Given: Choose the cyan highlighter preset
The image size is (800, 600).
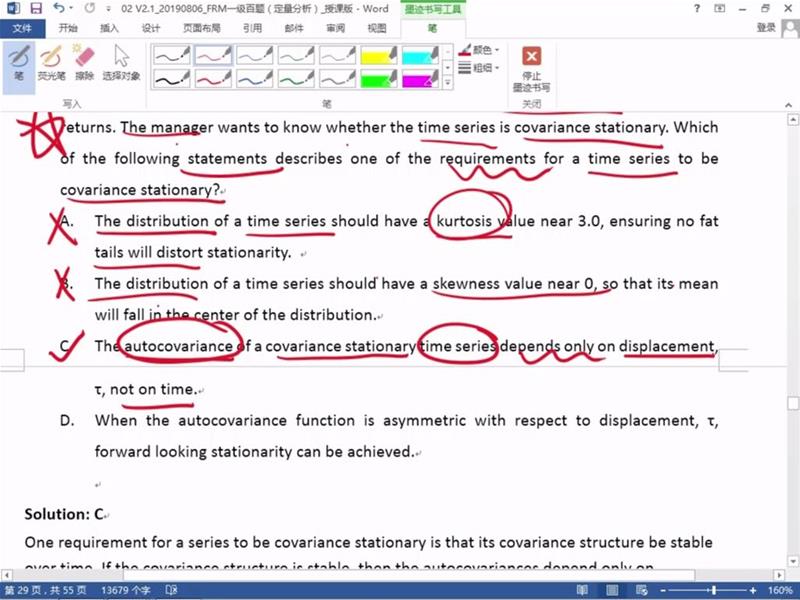Looking at the screenshot, I should [420, 55].
